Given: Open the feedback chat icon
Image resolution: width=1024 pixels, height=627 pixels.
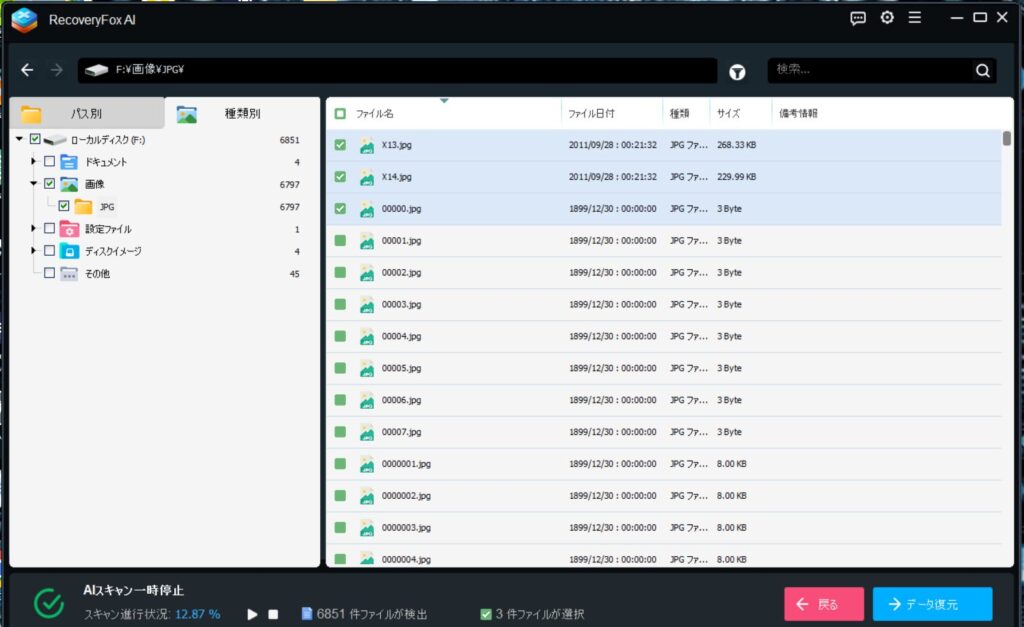Looking at the screenshot, I should 858,18.
